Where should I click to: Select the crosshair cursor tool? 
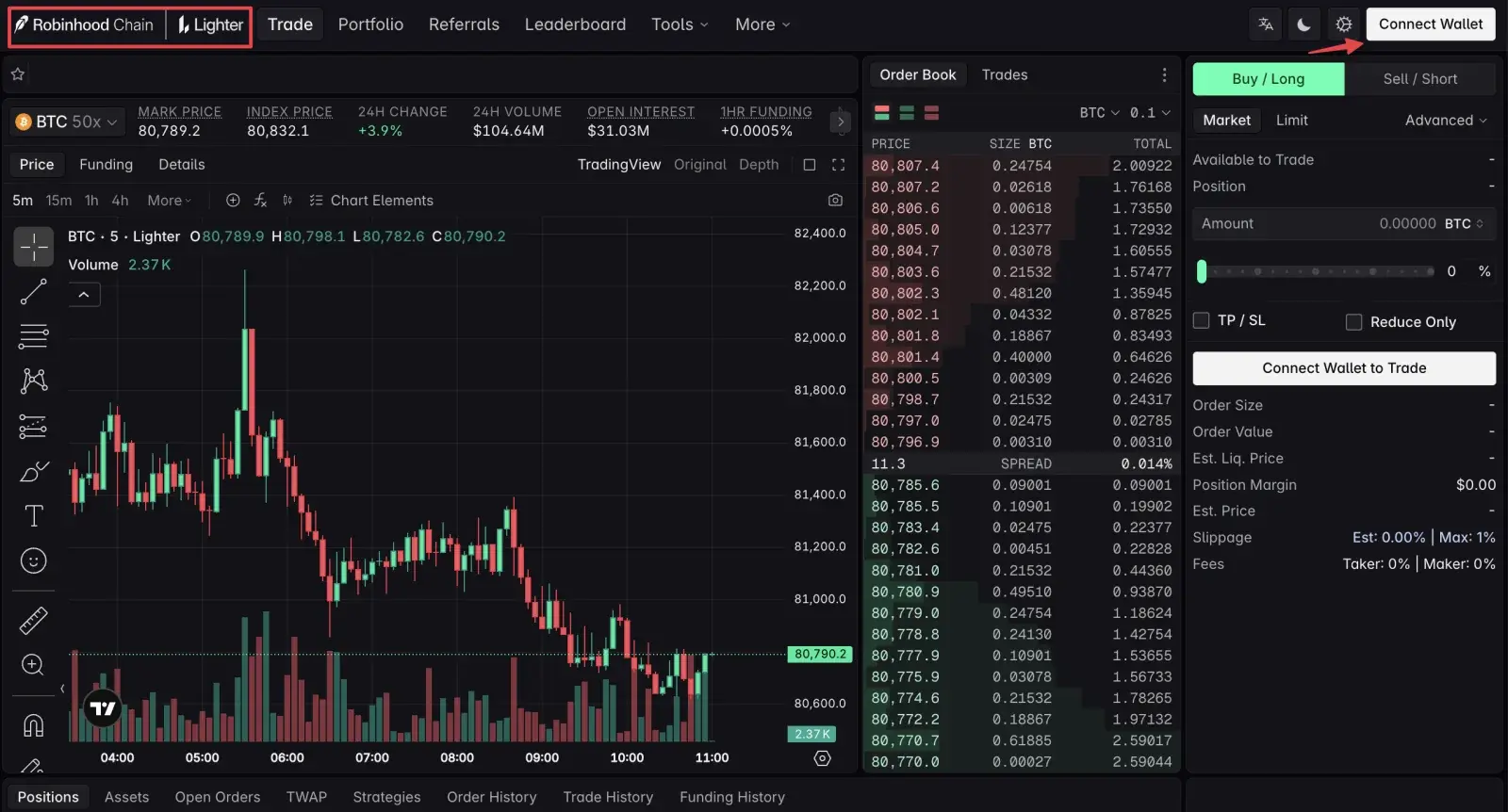(x=34, y=248)
